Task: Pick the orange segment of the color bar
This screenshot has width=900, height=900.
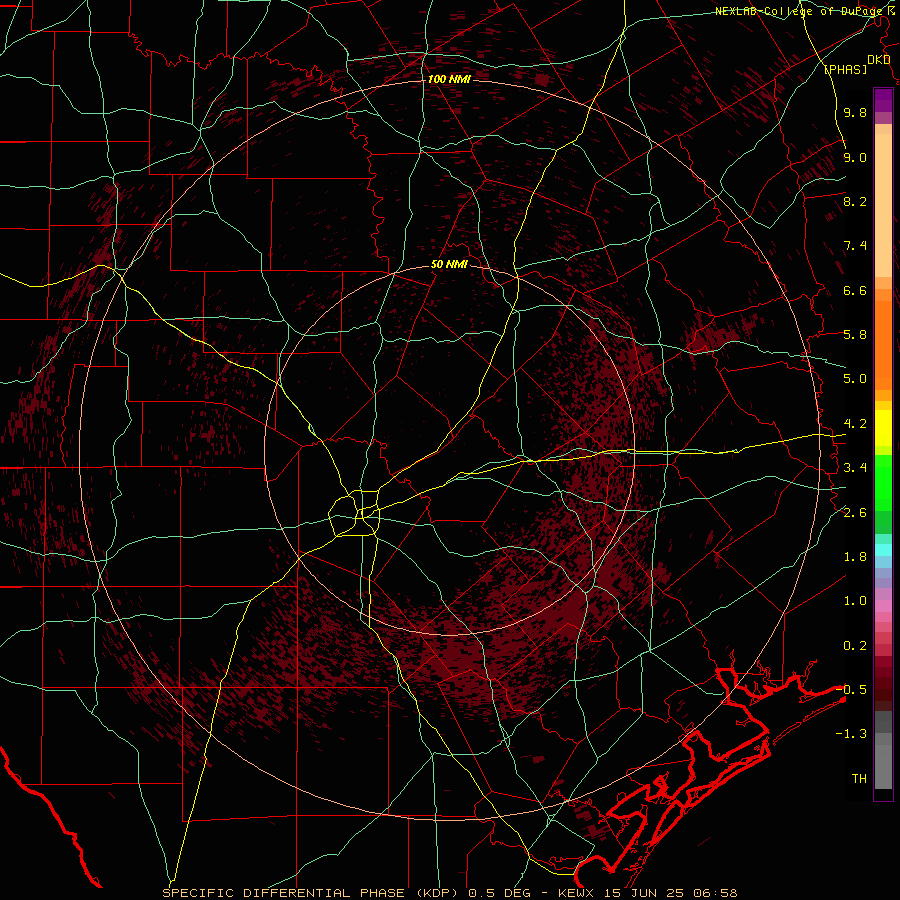Action: tap(883, 344)
